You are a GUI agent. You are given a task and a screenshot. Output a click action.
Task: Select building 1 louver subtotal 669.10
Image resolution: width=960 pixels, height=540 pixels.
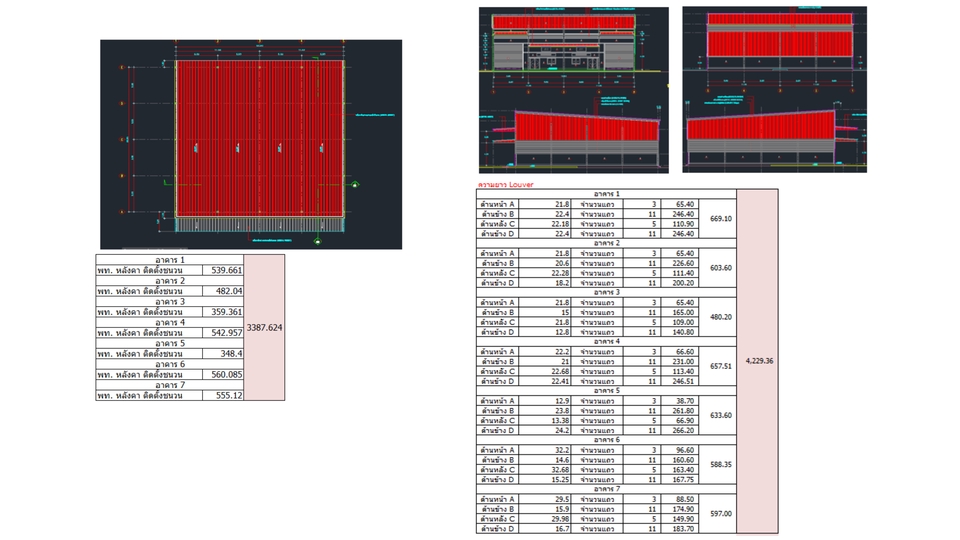pos(720,218)
